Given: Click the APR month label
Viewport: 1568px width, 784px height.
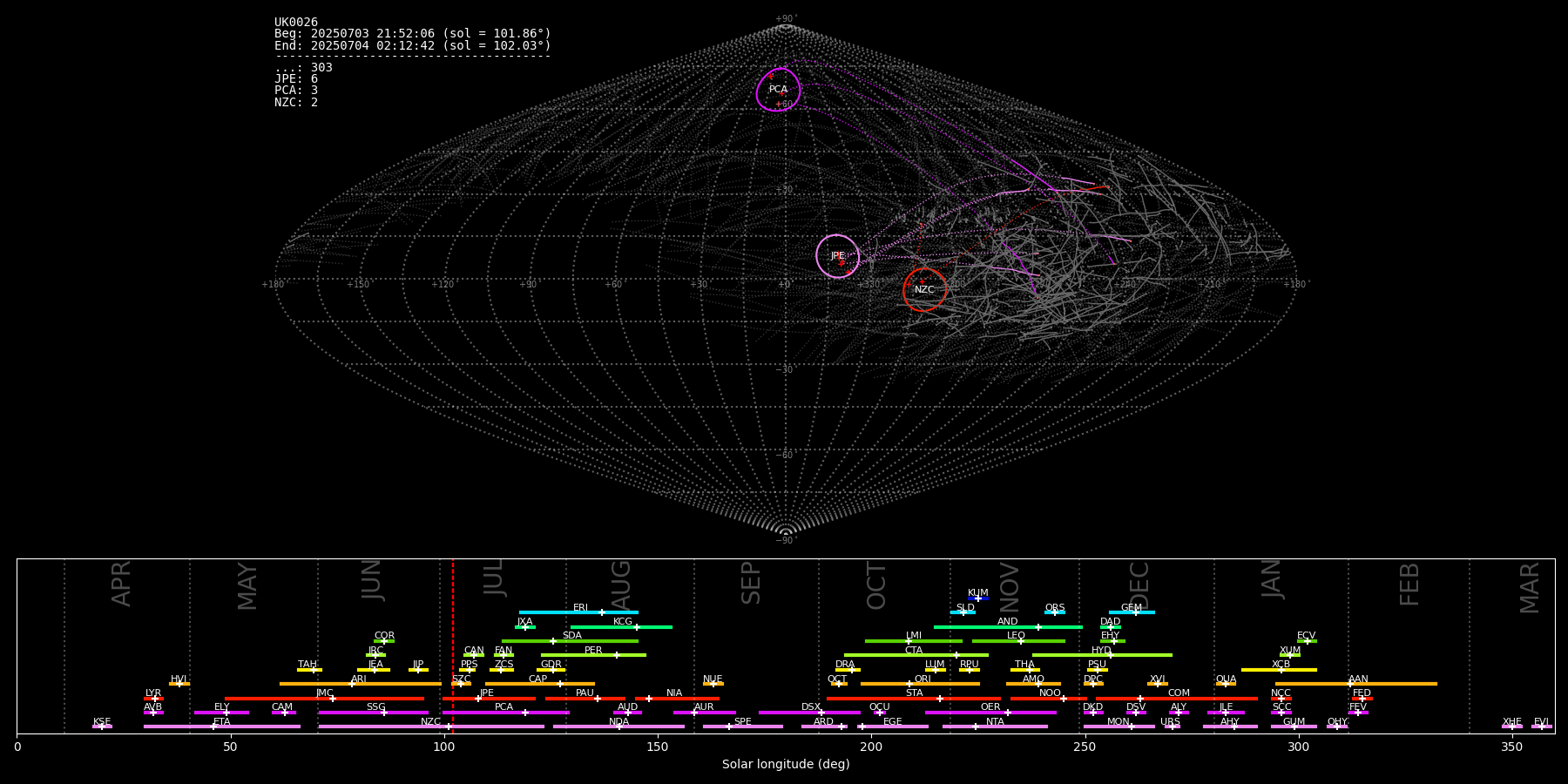Looking at the screenshot, I should pyautogui.click(x=121, y=584).
